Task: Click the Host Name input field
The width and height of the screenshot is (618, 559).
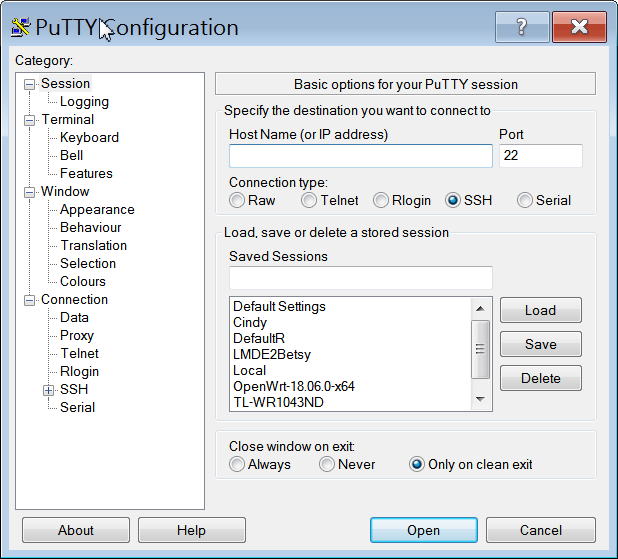Action: 361,156
